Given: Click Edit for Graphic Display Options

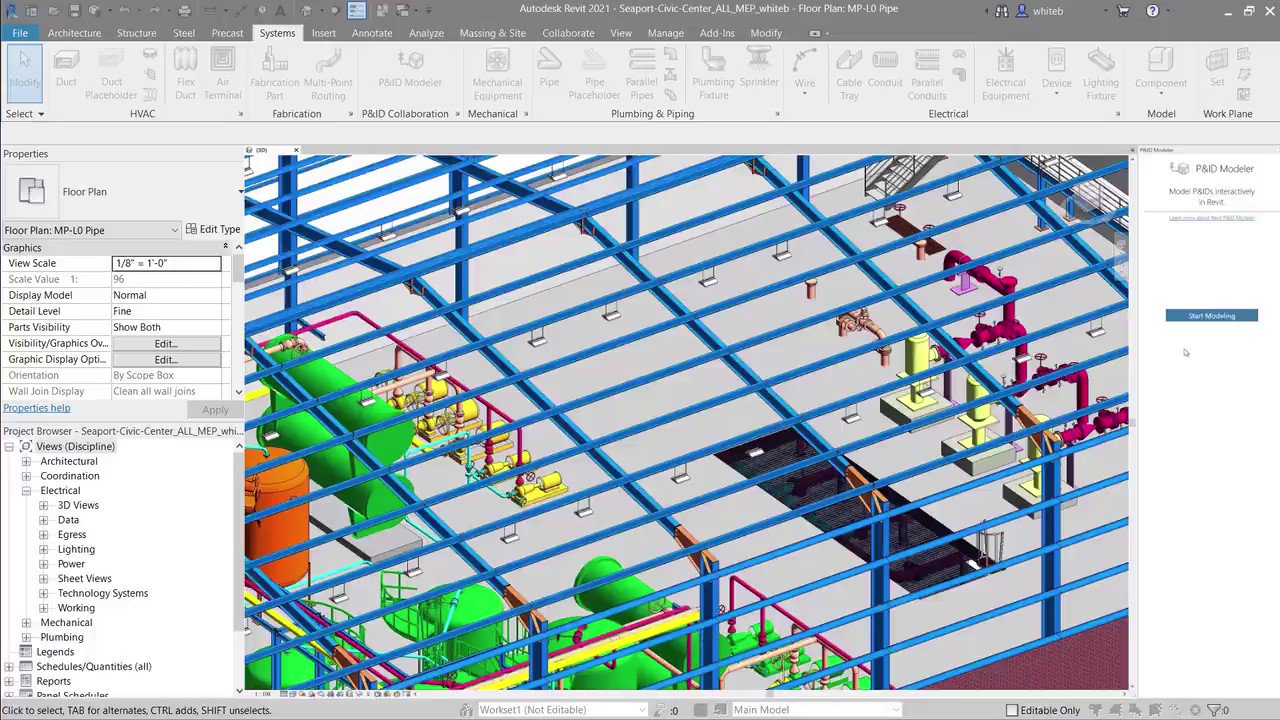Looking at the screenshot, I should (x=166, y=359).
